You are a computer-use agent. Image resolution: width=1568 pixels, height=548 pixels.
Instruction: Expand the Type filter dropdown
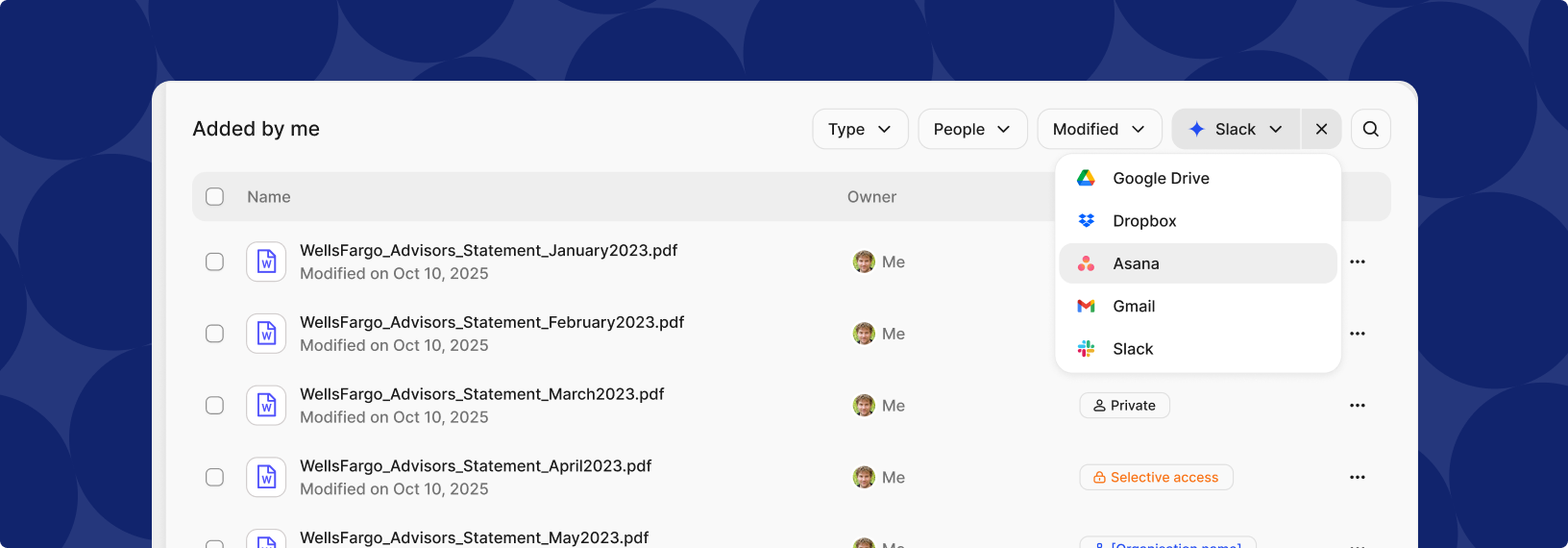(860, 129)
